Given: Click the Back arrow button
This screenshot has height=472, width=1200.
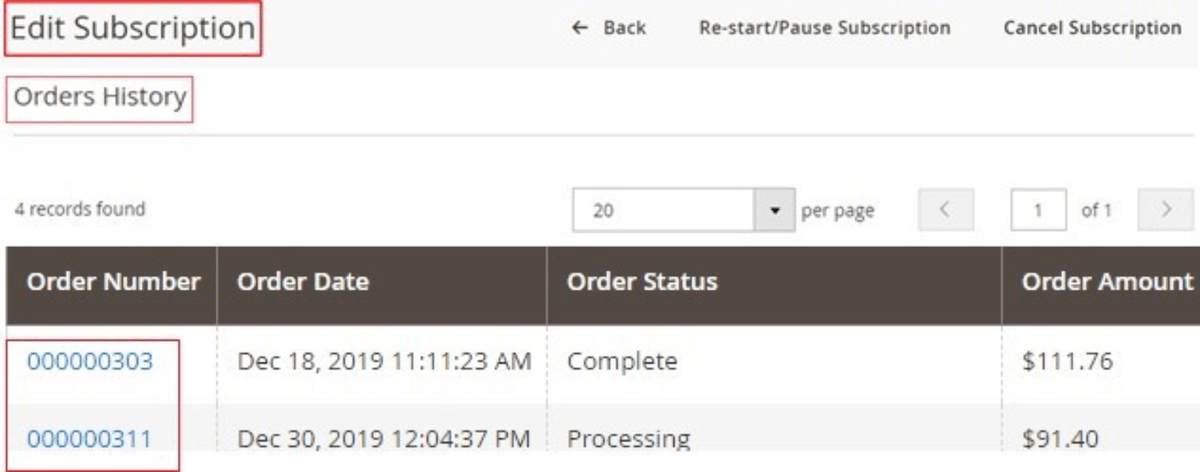Looking at the screenshot, I should coord(608,28).
